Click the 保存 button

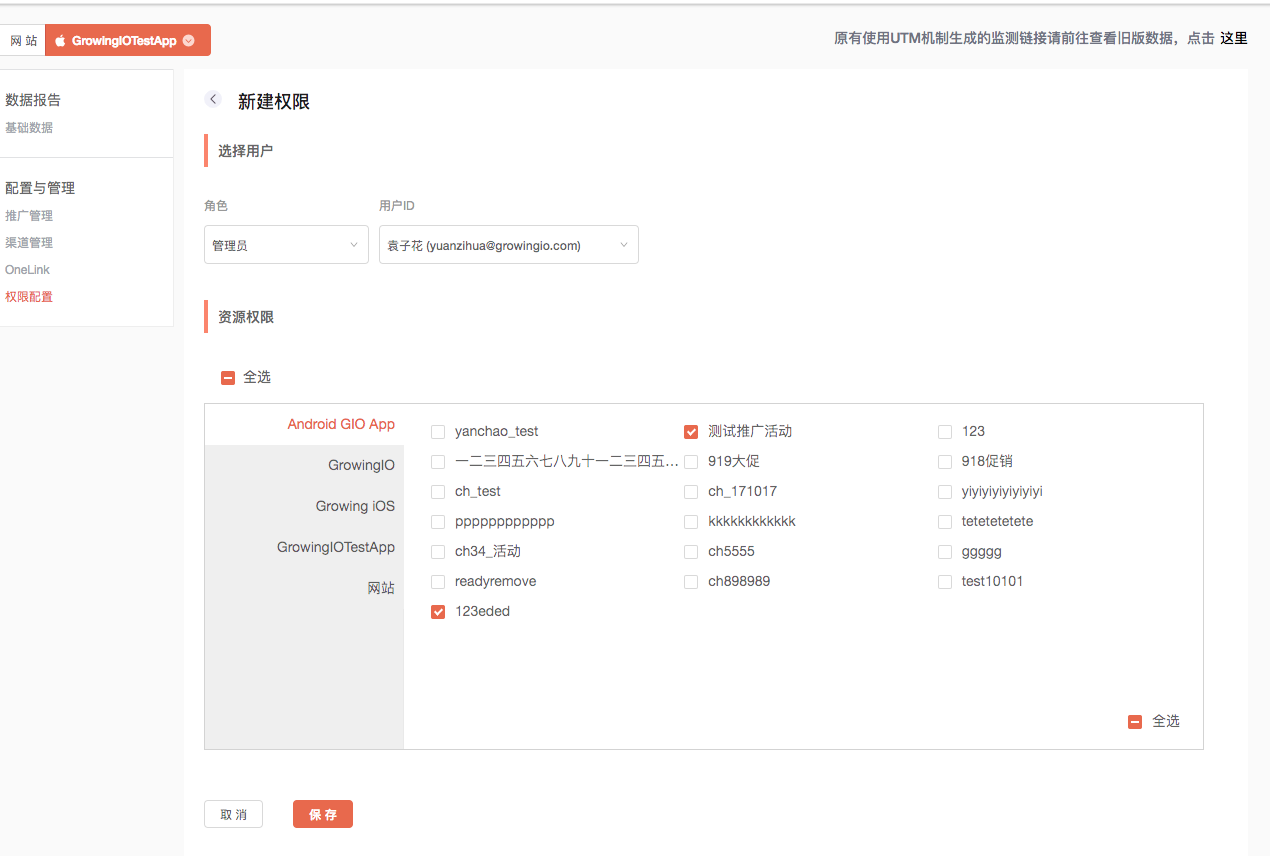[322, 815]
